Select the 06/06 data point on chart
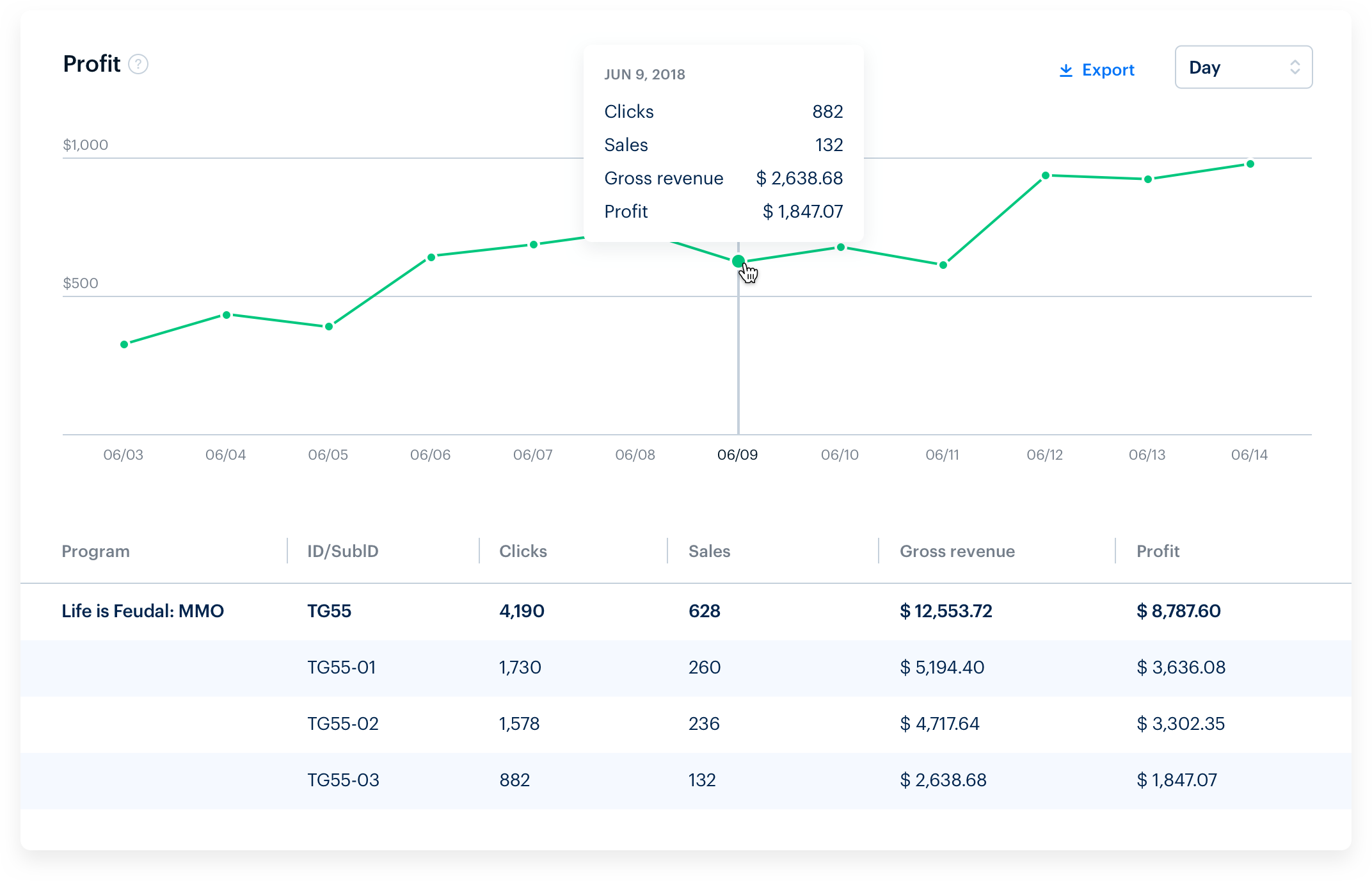 pos(431,257)
